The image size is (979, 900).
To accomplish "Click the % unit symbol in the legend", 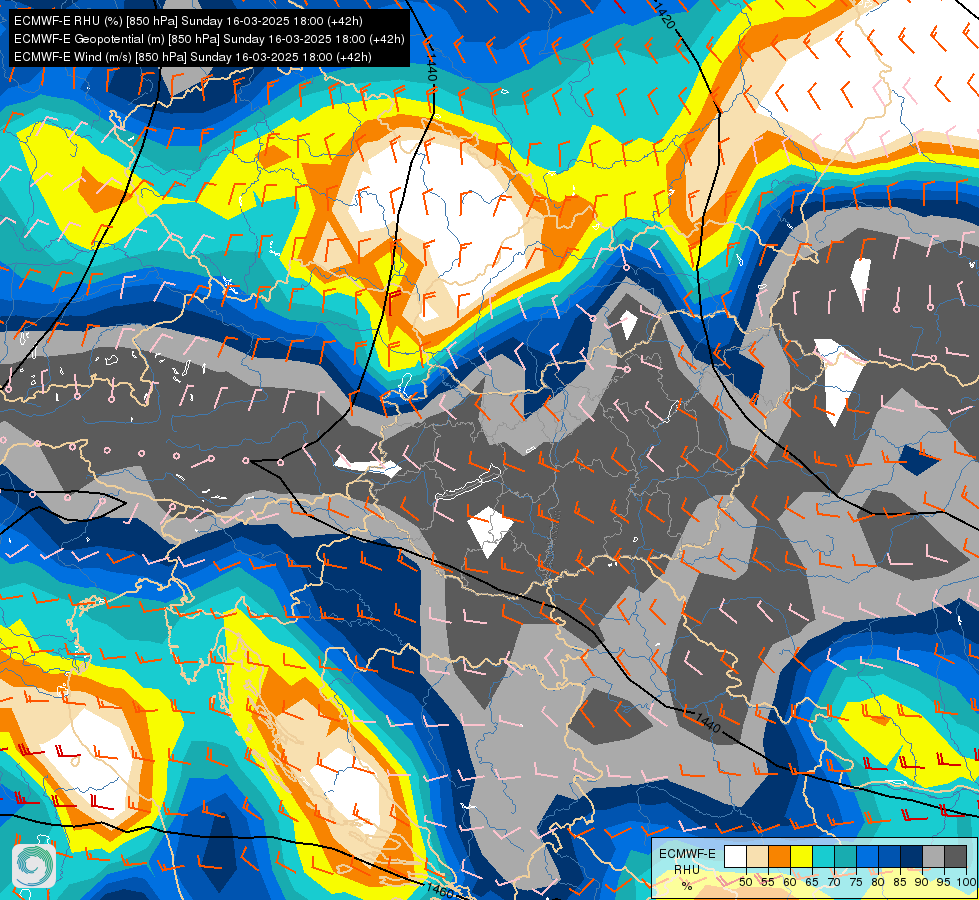I will 687,886.
